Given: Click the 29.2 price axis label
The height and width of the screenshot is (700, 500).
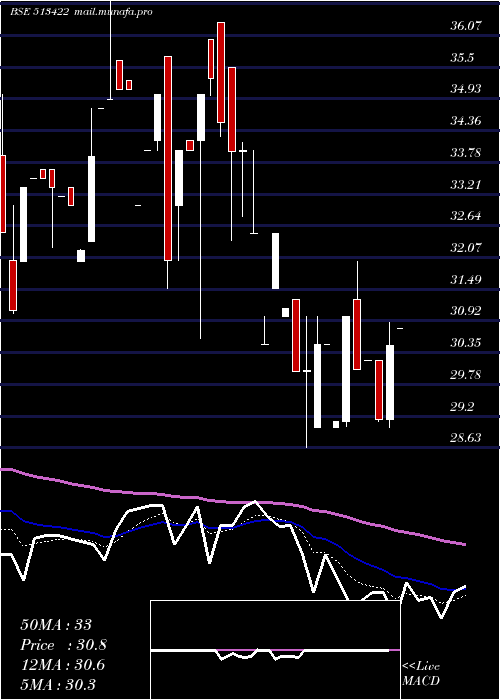Looking at the screenshot, I should (462, 407).
